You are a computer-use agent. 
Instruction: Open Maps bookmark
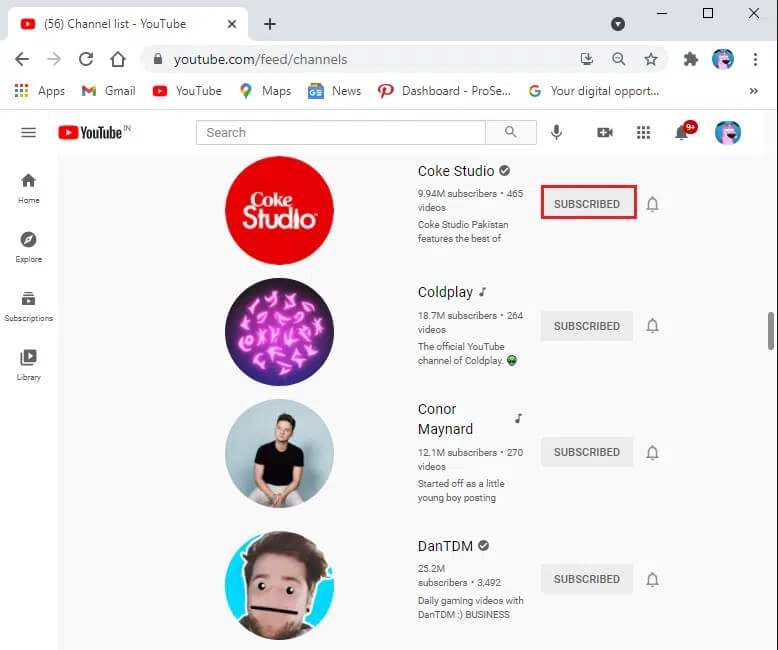[x=265, y=91]
